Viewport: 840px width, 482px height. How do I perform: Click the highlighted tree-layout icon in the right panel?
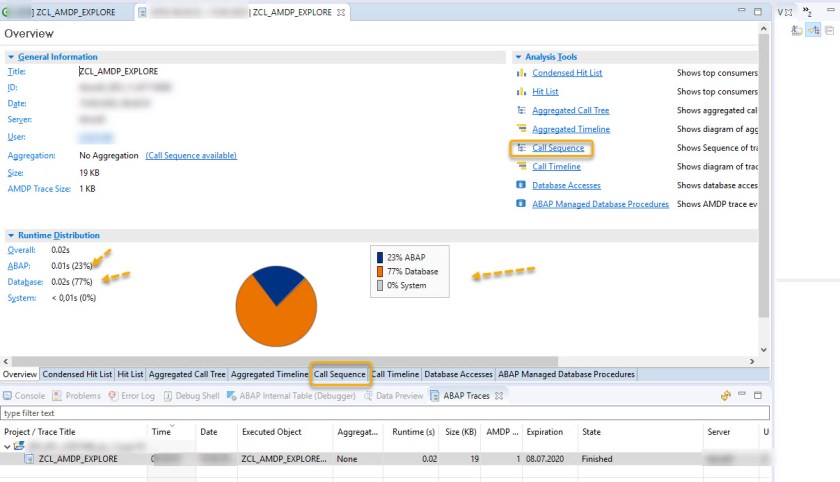coord(814,31)
